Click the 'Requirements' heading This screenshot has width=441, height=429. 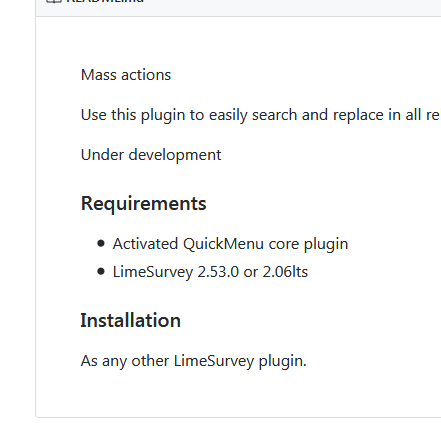coord(144,203)
